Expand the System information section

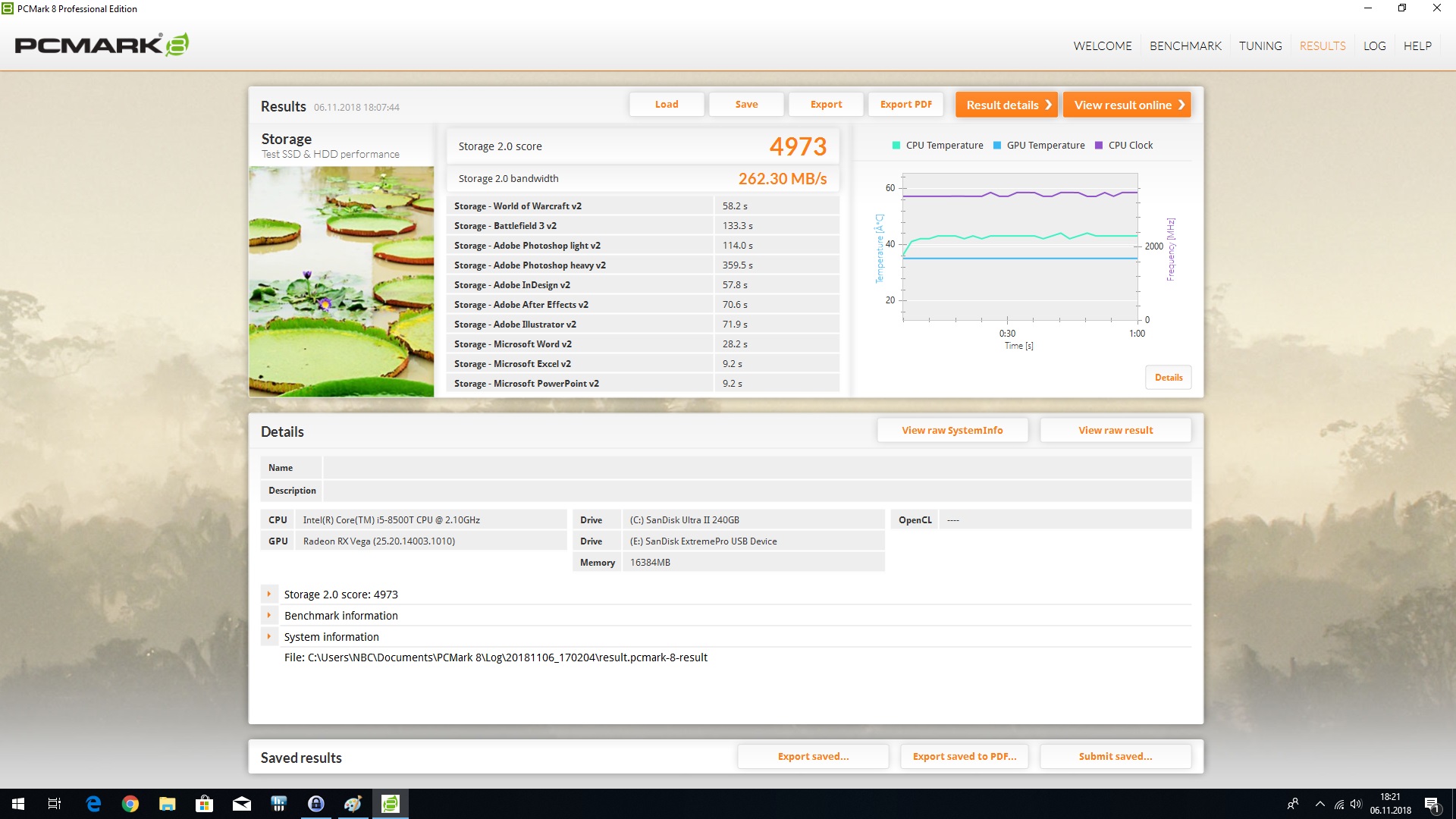point(268,637)
